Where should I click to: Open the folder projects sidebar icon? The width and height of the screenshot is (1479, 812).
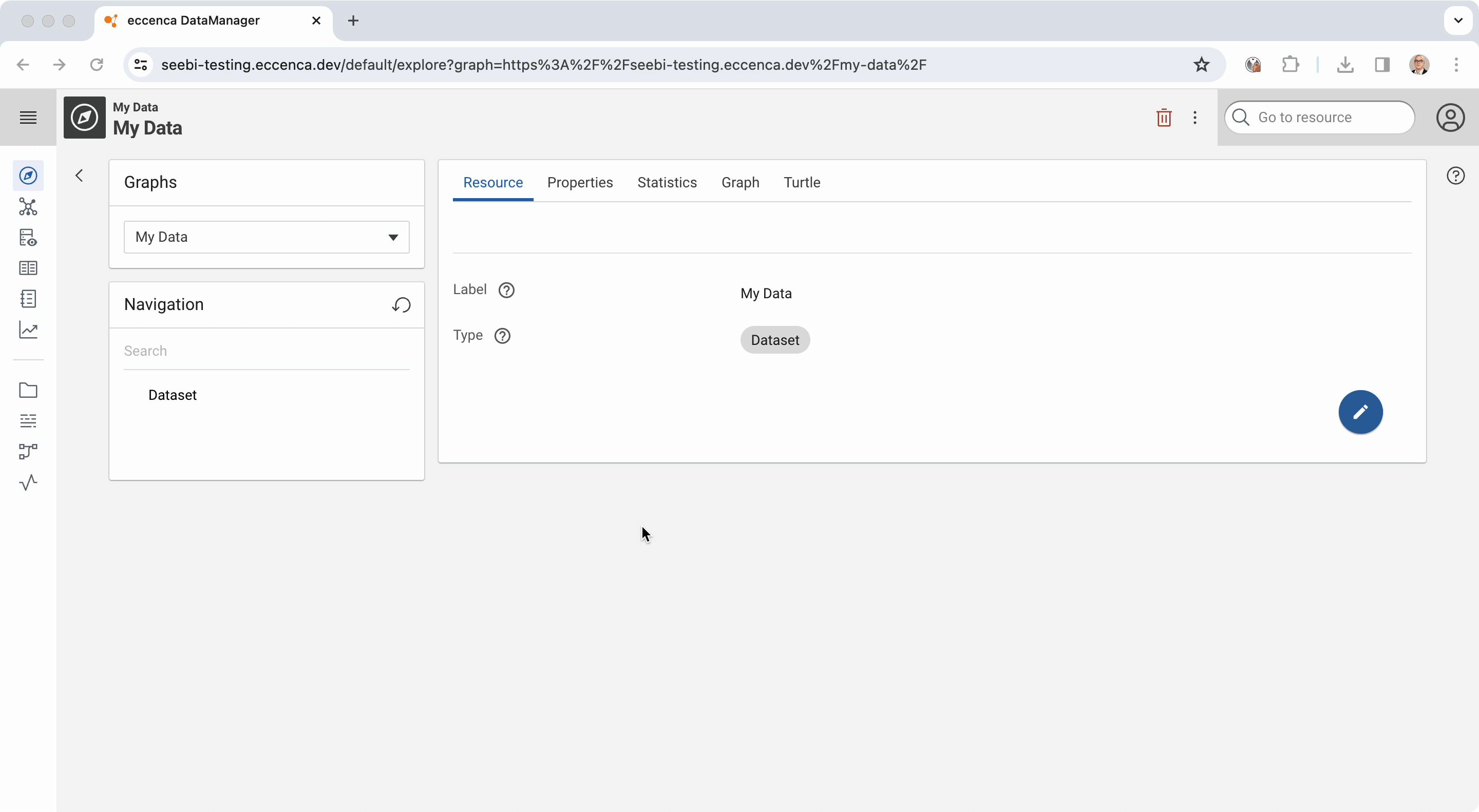(x=28, y=390)
